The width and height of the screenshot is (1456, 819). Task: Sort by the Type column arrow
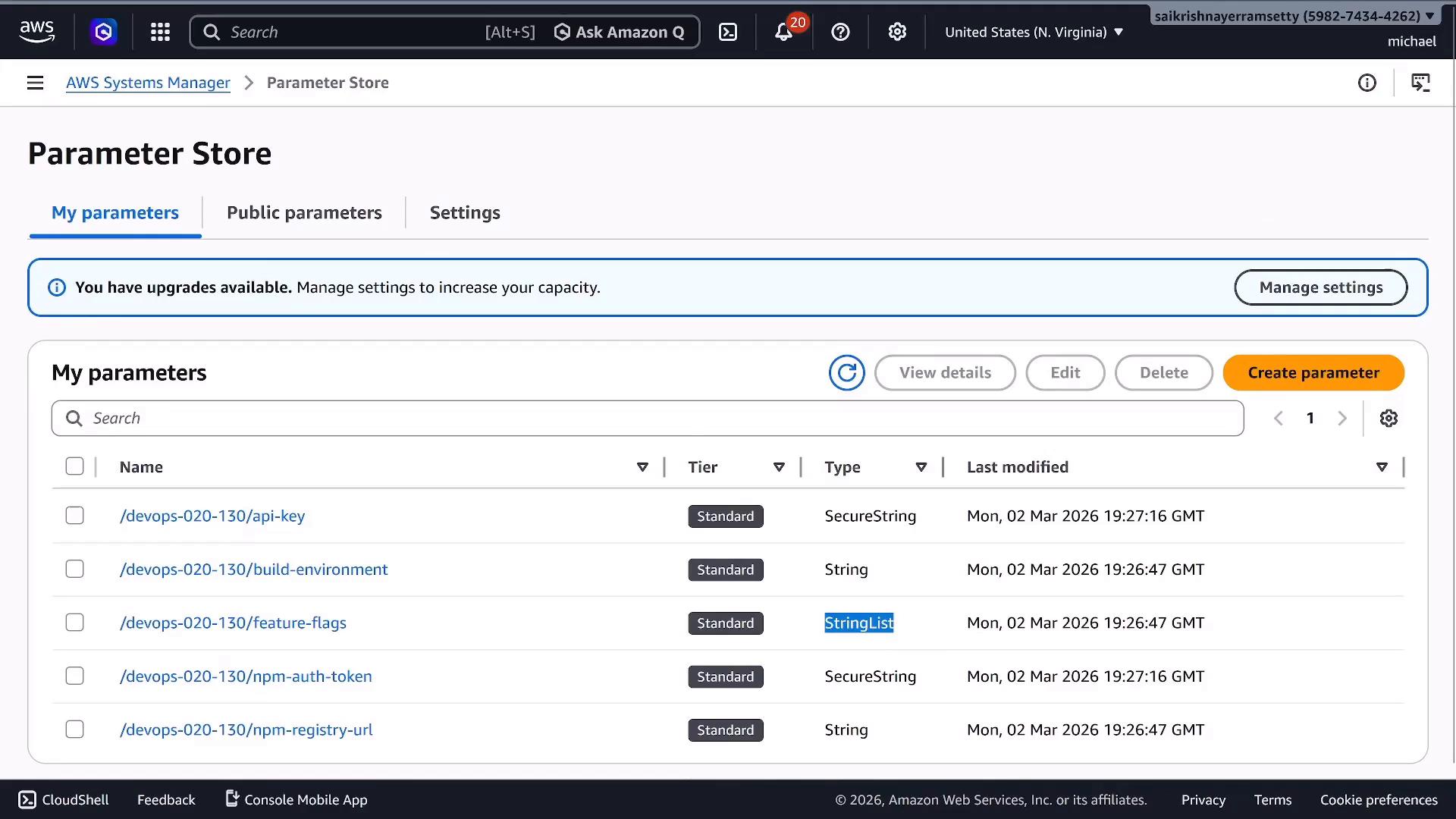[x=921, y=467]
